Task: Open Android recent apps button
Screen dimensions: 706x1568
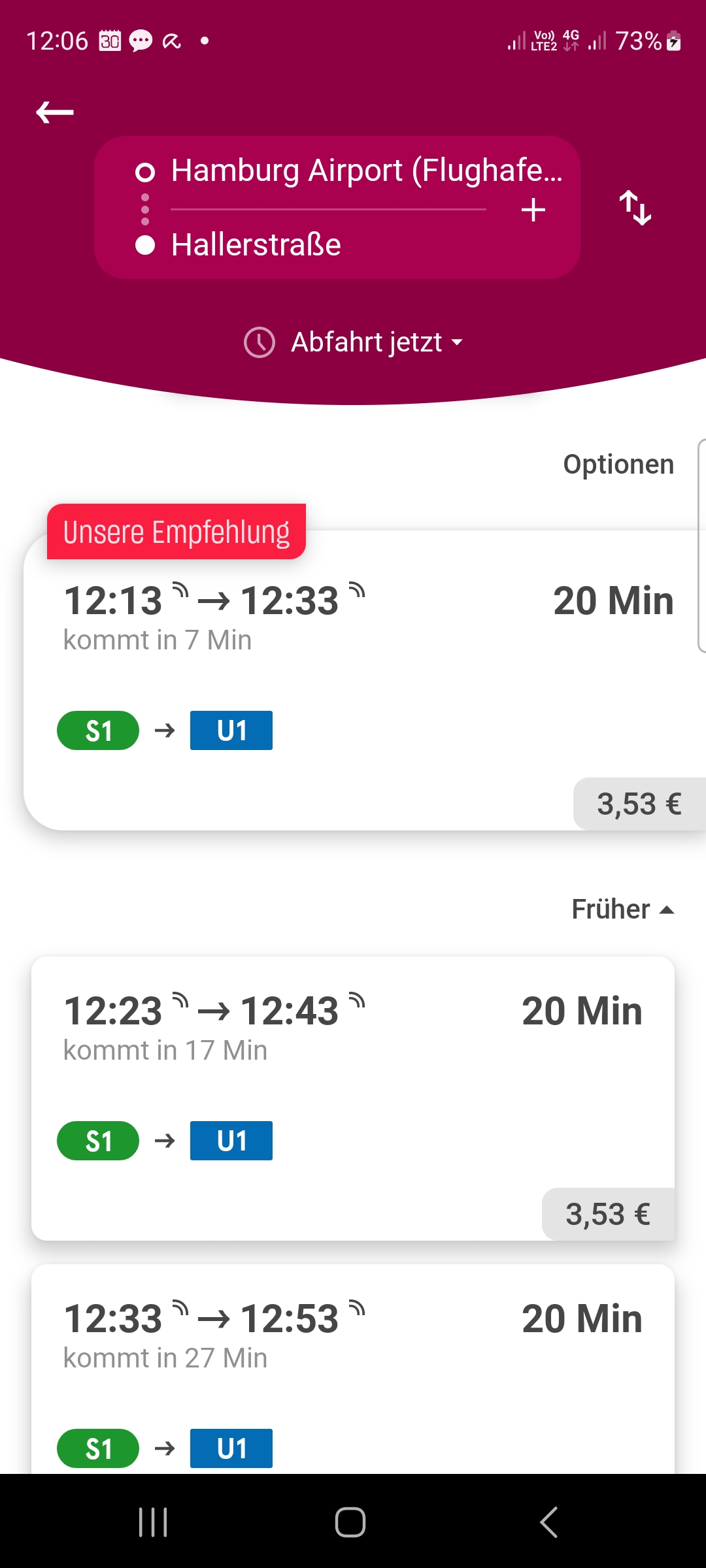Action: (x=154, y=1522)
